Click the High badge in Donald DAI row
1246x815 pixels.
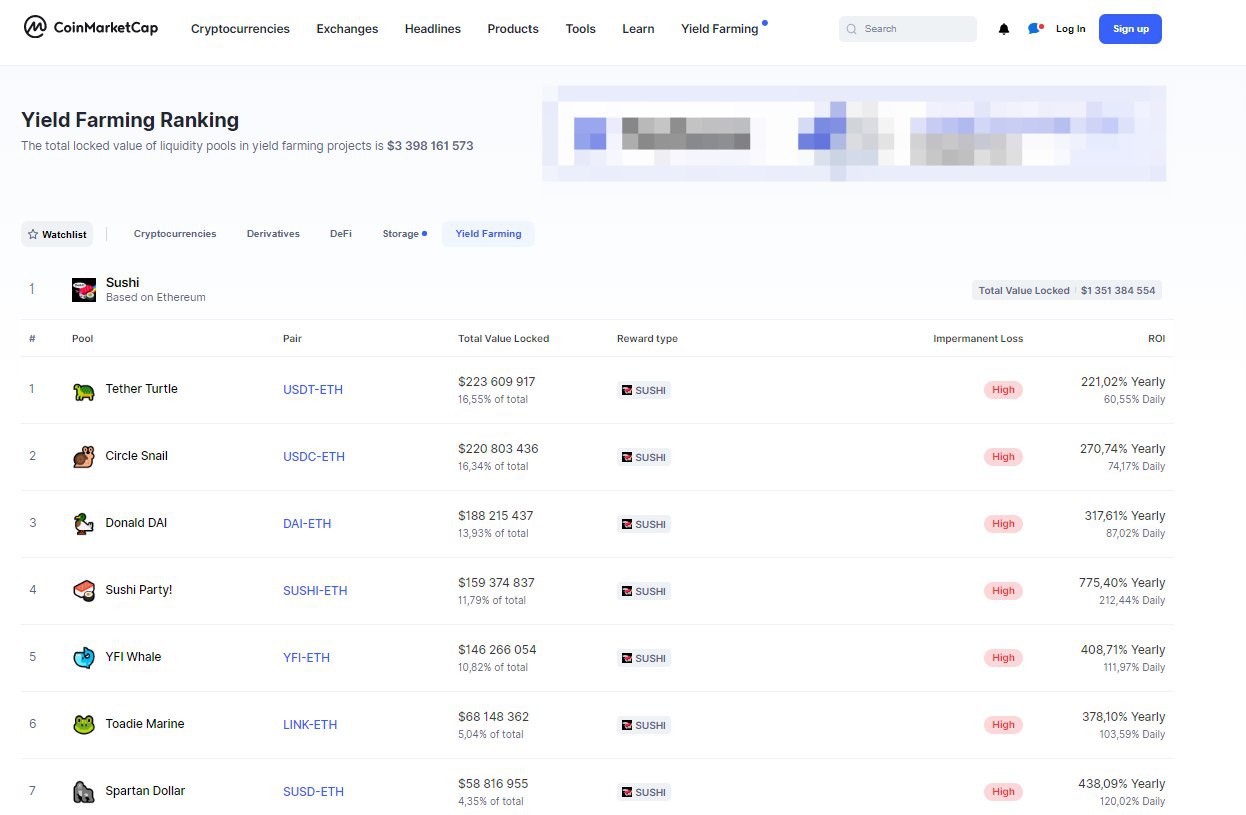click(1003, 524)
